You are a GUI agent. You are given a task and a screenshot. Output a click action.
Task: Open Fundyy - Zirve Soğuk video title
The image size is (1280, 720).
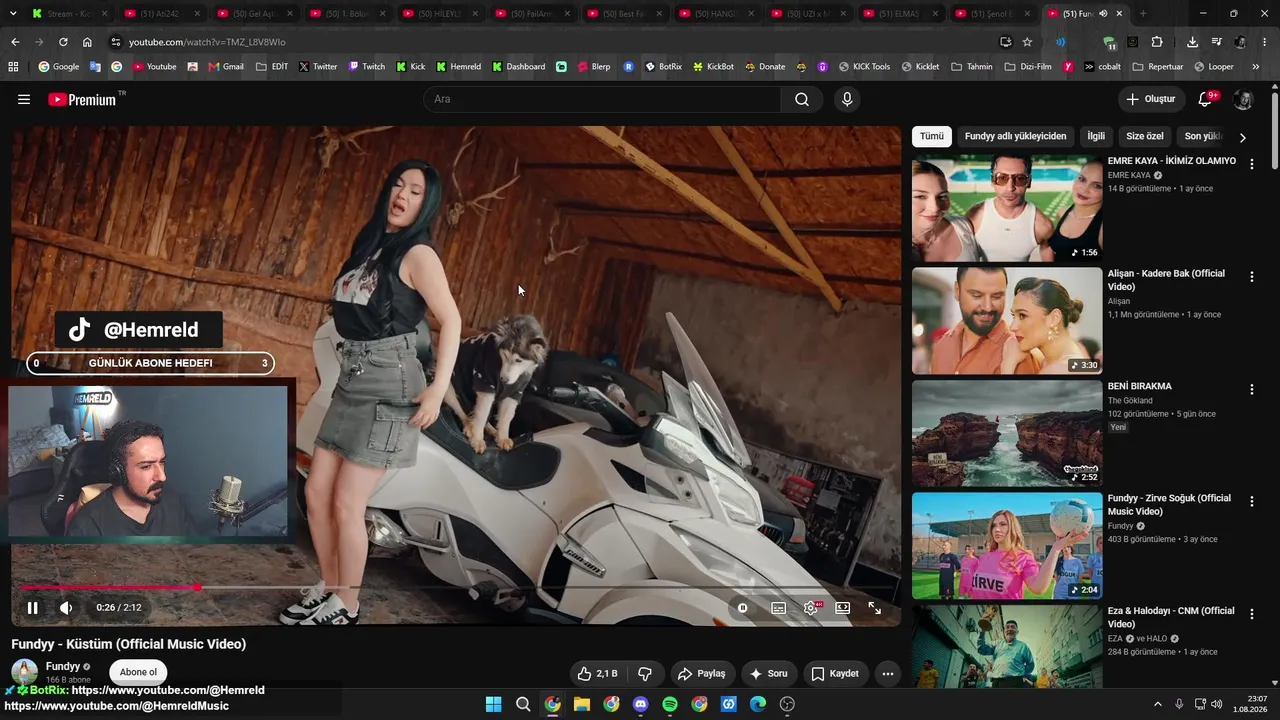1169,505
